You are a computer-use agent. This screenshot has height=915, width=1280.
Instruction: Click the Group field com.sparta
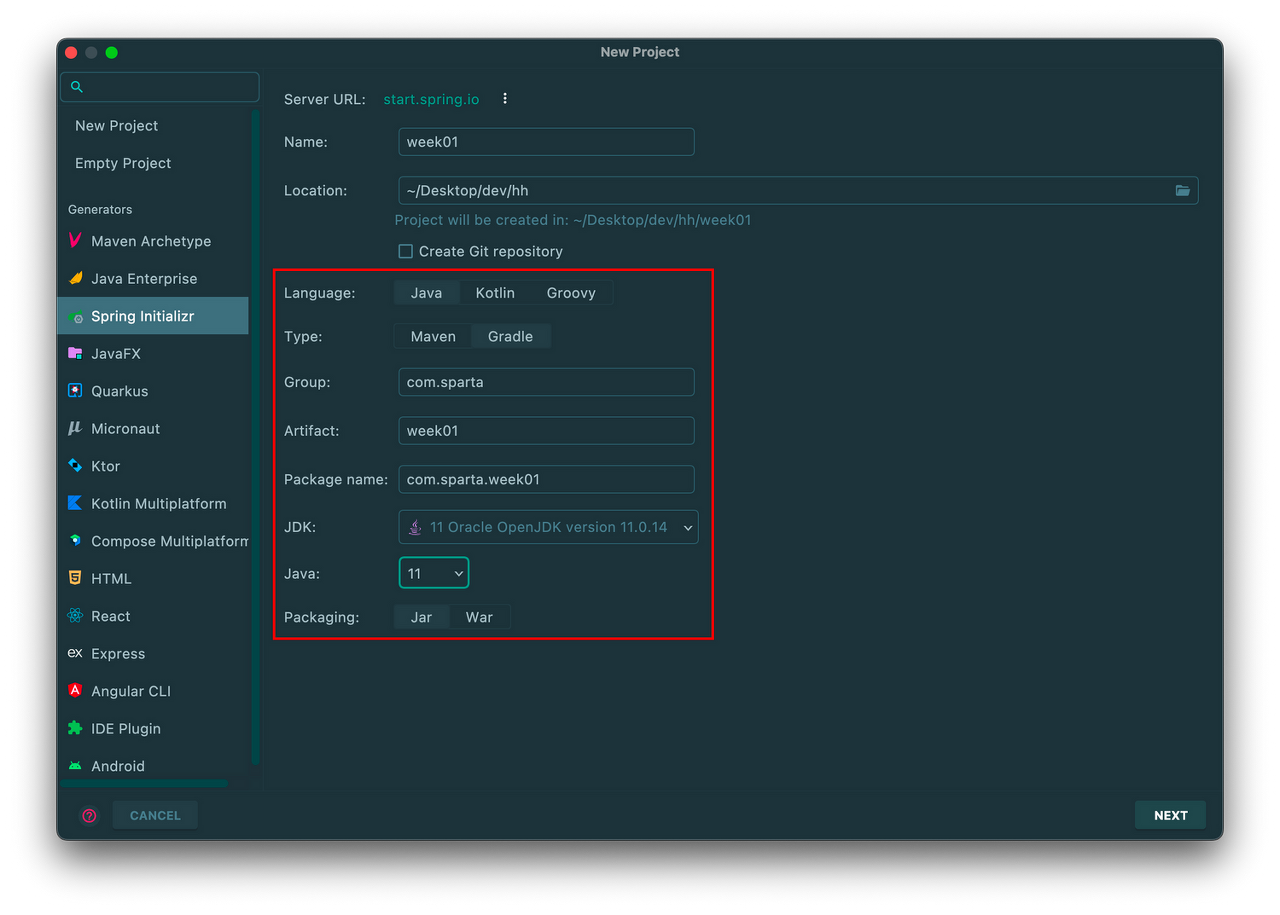(x=546, y=382)
